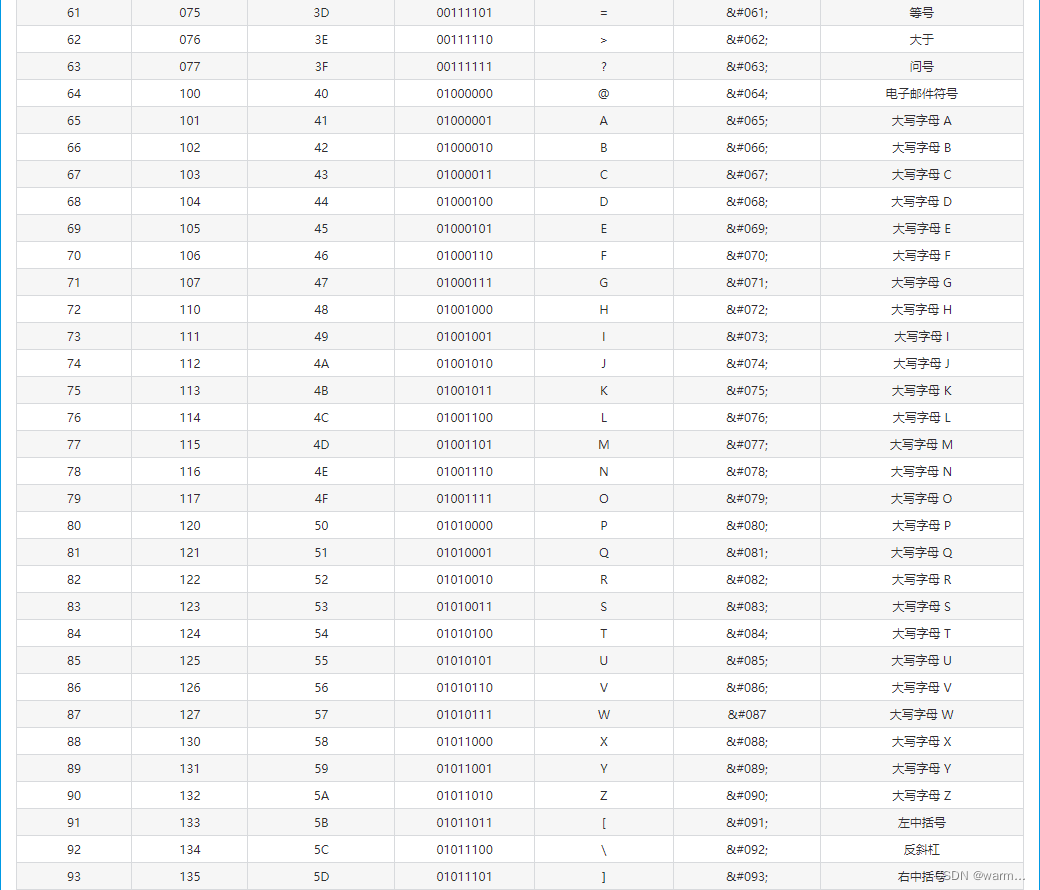Select the octal value 135
The image size is (1040, 890).
pos(190,877)
